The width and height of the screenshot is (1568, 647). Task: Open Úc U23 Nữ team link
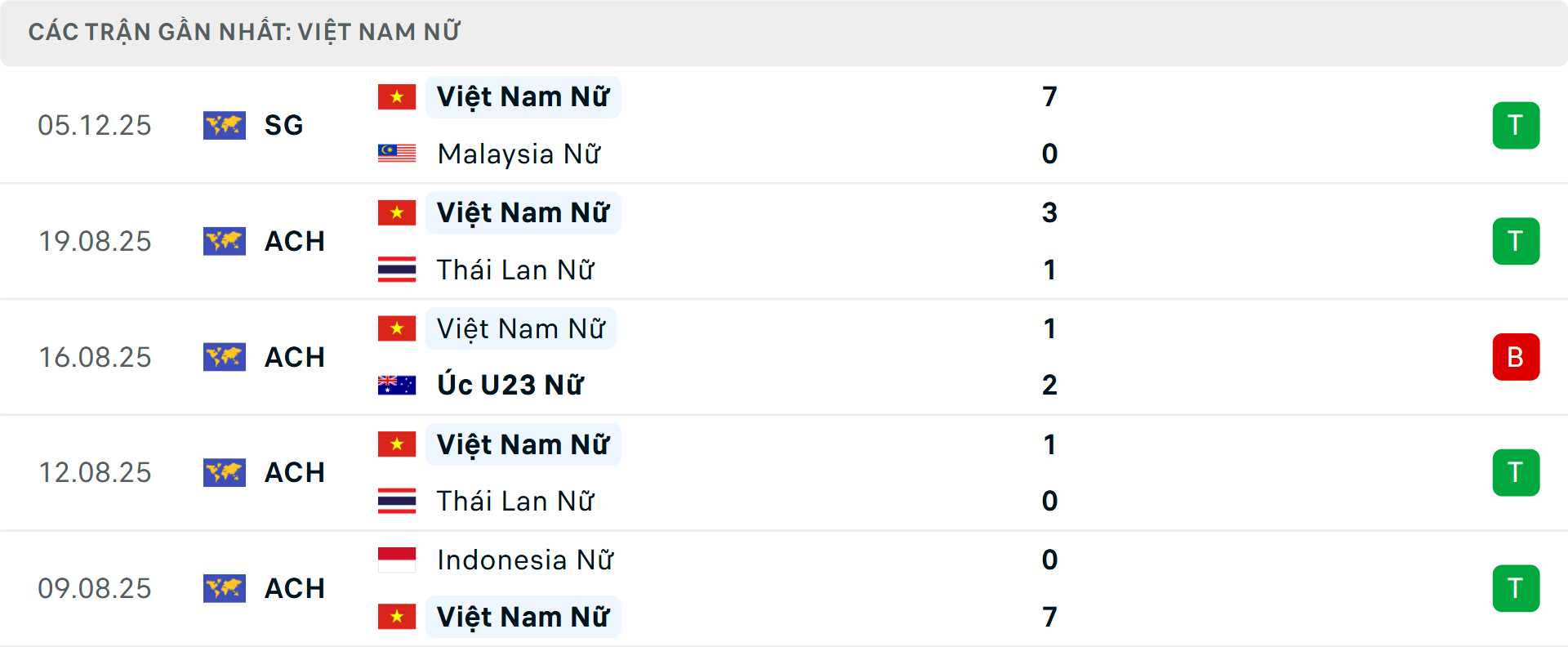click(x=510, y=385)
